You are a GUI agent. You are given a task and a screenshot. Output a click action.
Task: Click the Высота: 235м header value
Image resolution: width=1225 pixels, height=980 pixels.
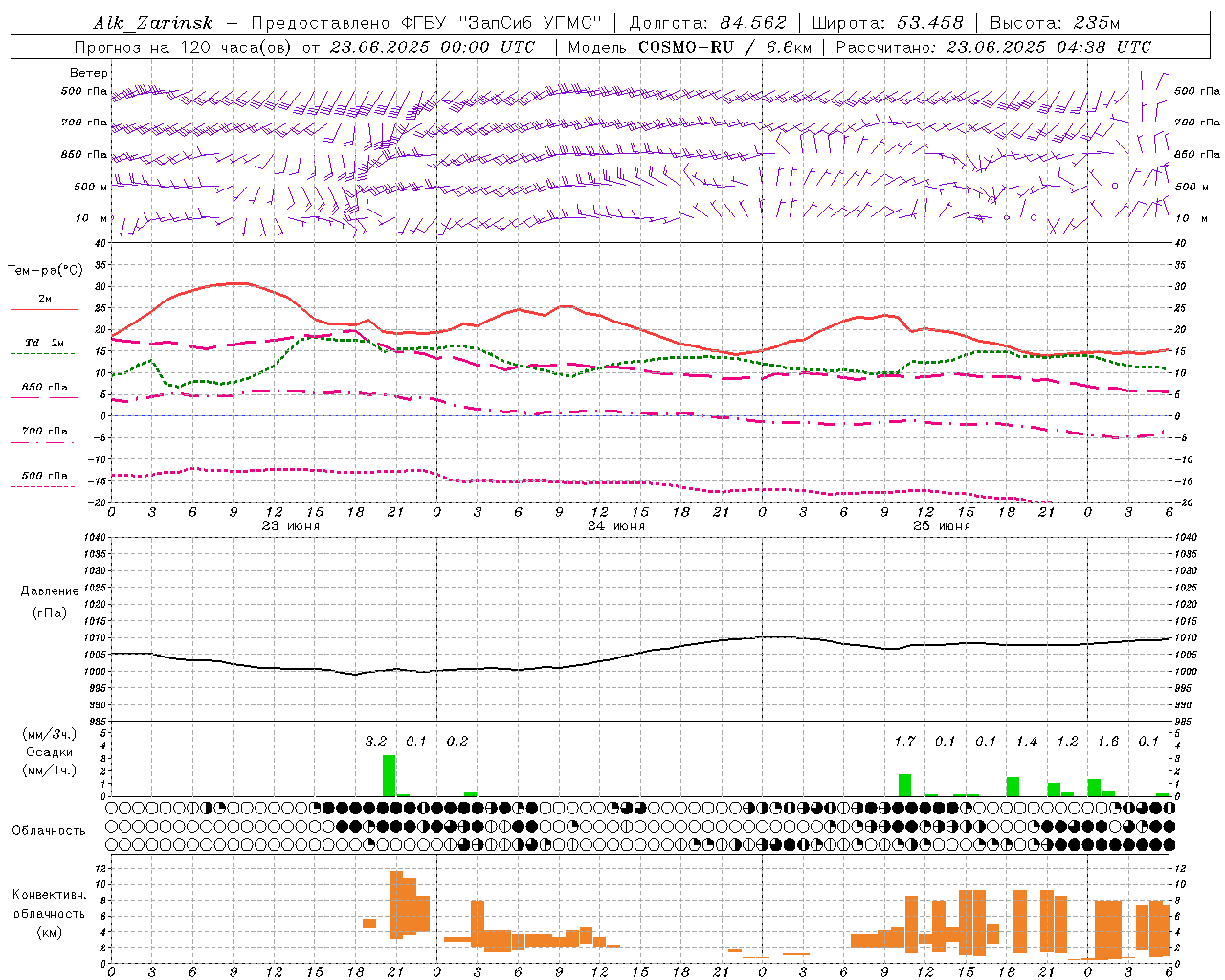click(1055, 23)
